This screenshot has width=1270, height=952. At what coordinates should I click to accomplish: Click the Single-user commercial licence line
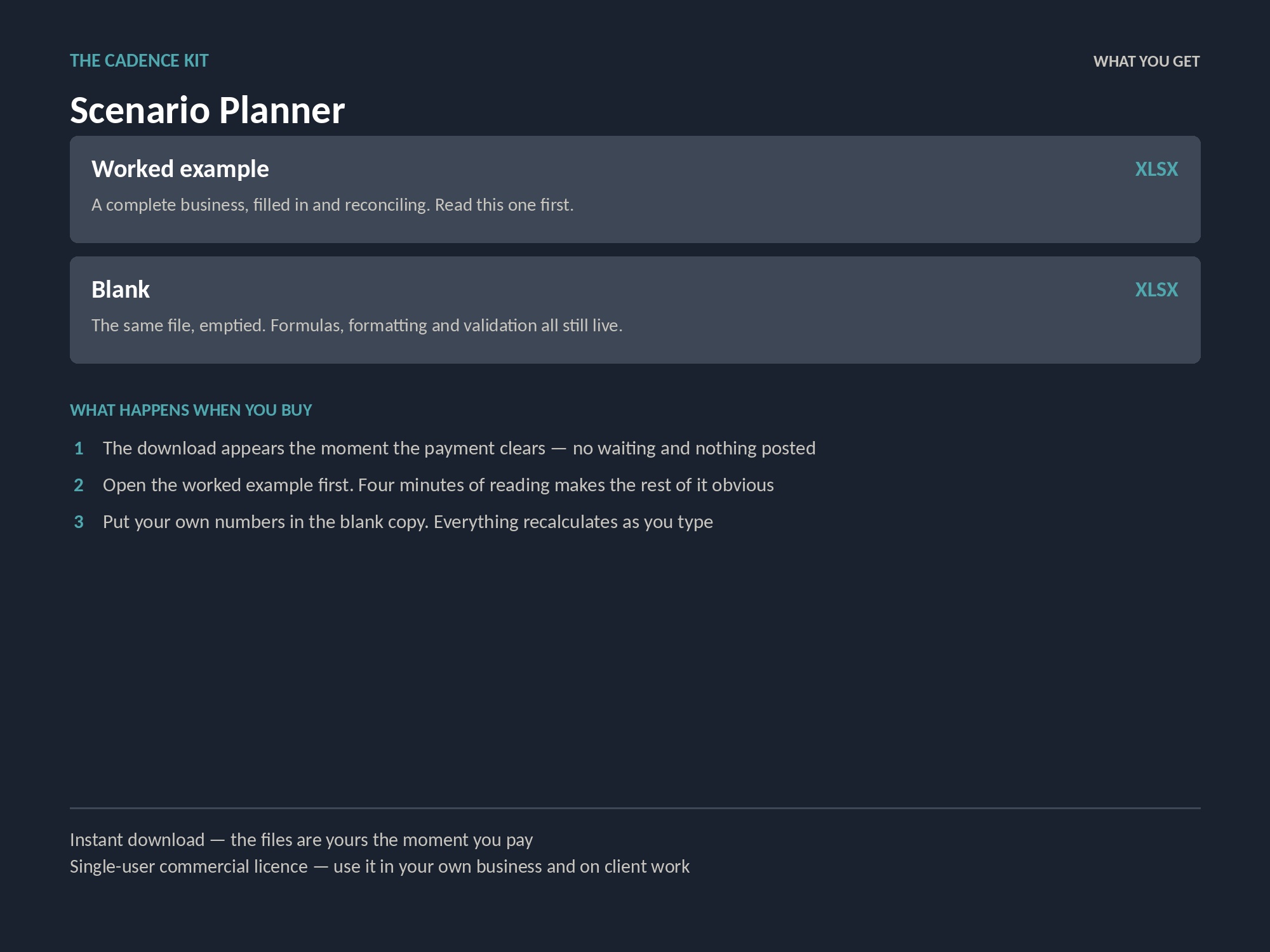tap(380, 867)
